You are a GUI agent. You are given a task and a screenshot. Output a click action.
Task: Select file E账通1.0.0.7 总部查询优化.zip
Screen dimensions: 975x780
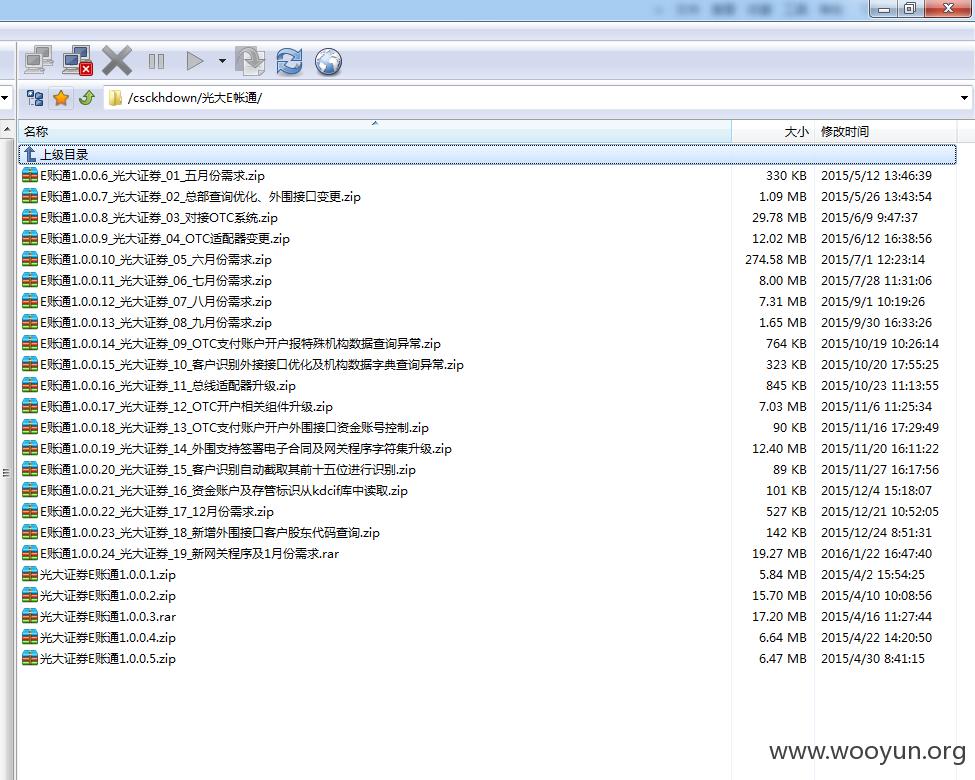pyautogui.click(x=192, y=197)
